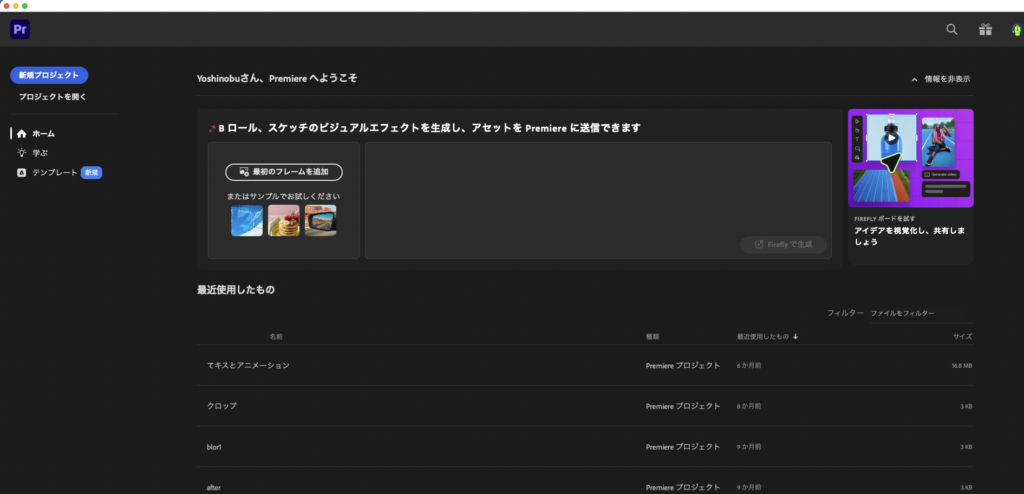This screenshot has width=1024, height=494.
Task: Click the FIREFLY ボードを試す caption
Action: point(886,219)
